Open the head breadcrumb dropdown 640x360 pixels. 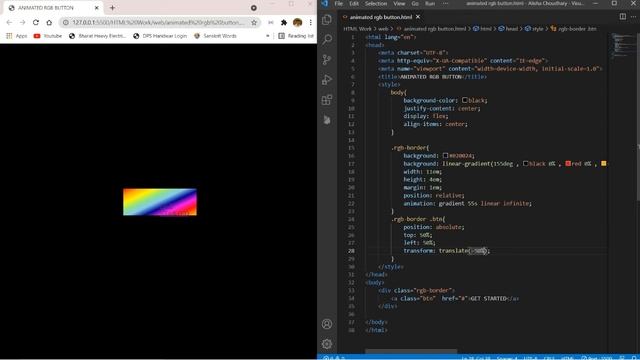tap(509, 29)
